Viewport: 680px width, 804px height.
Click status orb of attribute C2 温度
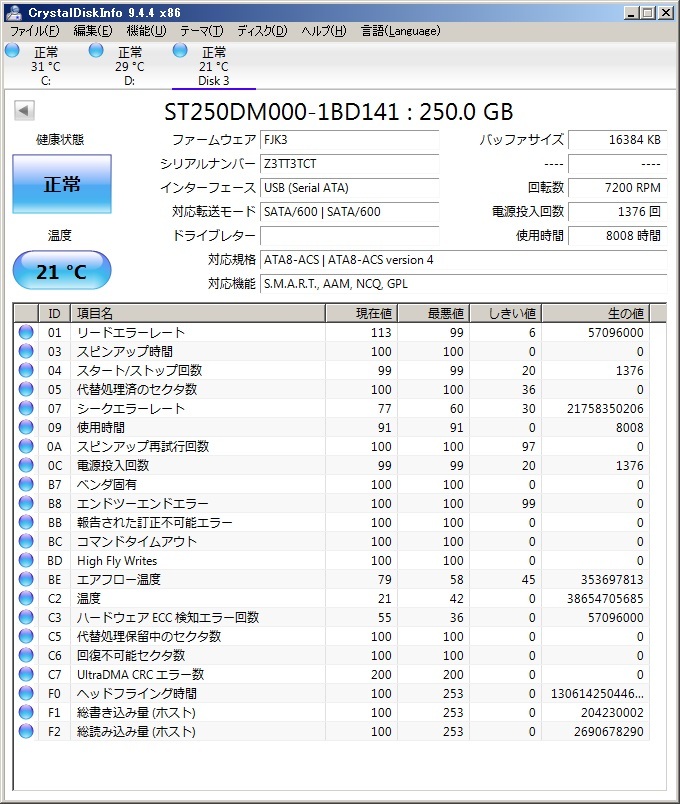point(26,598)
